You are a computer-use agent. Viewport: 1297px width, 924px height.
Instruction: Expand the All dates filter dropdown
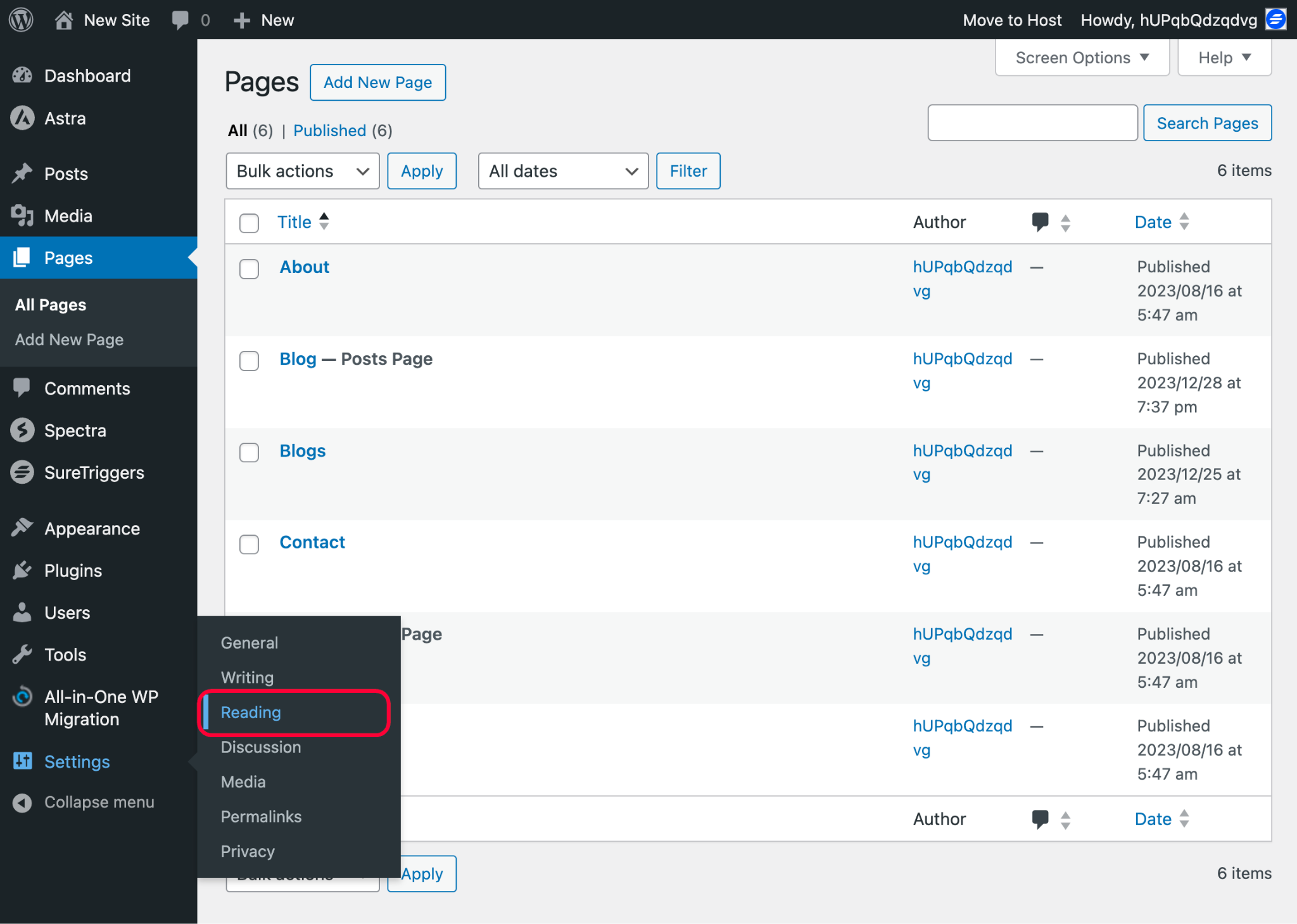(x=562, y=171)
